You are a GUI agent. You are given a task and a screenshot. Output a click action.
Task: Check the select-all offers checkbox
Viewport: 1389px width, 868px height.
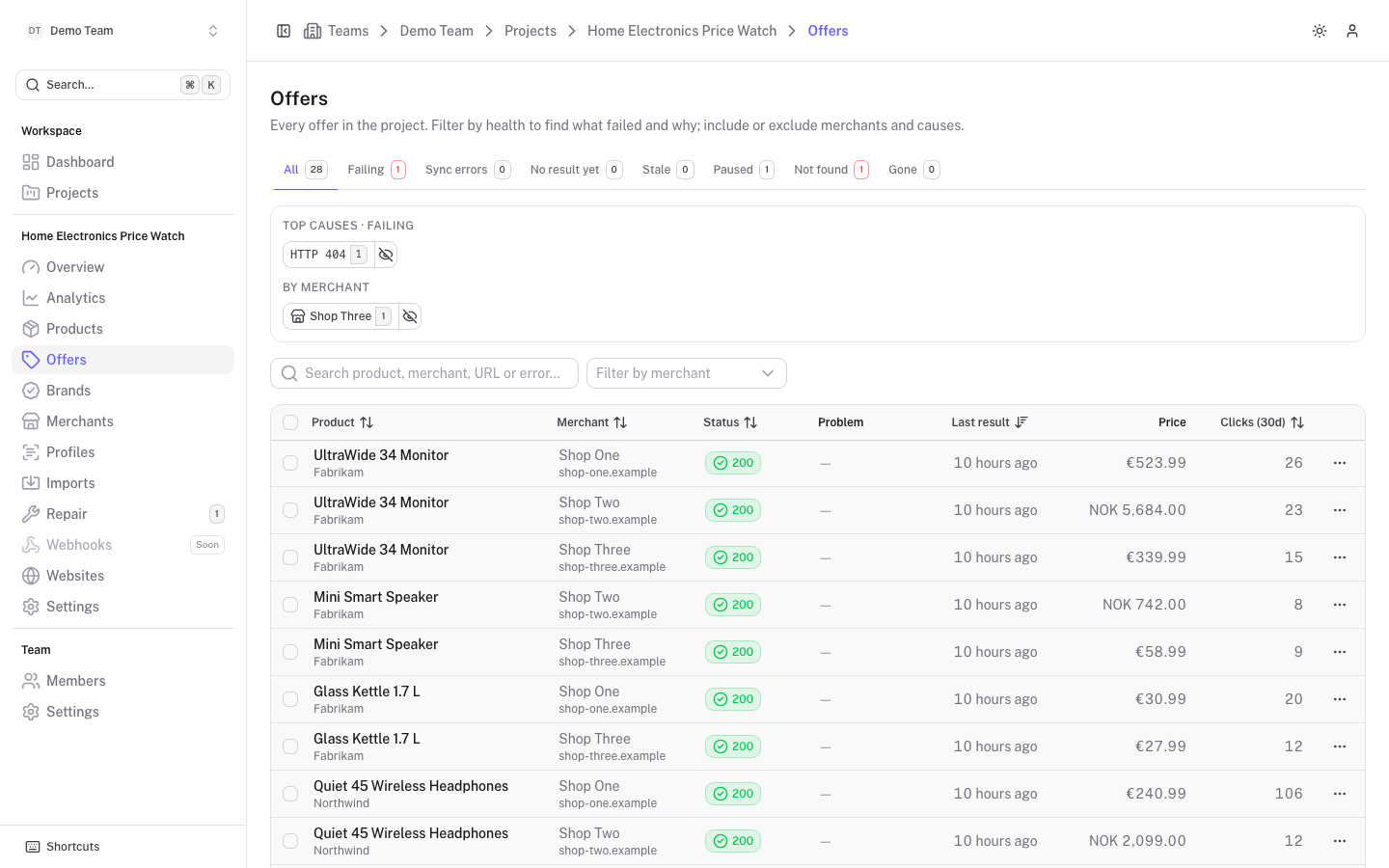[x=290, y=422]
